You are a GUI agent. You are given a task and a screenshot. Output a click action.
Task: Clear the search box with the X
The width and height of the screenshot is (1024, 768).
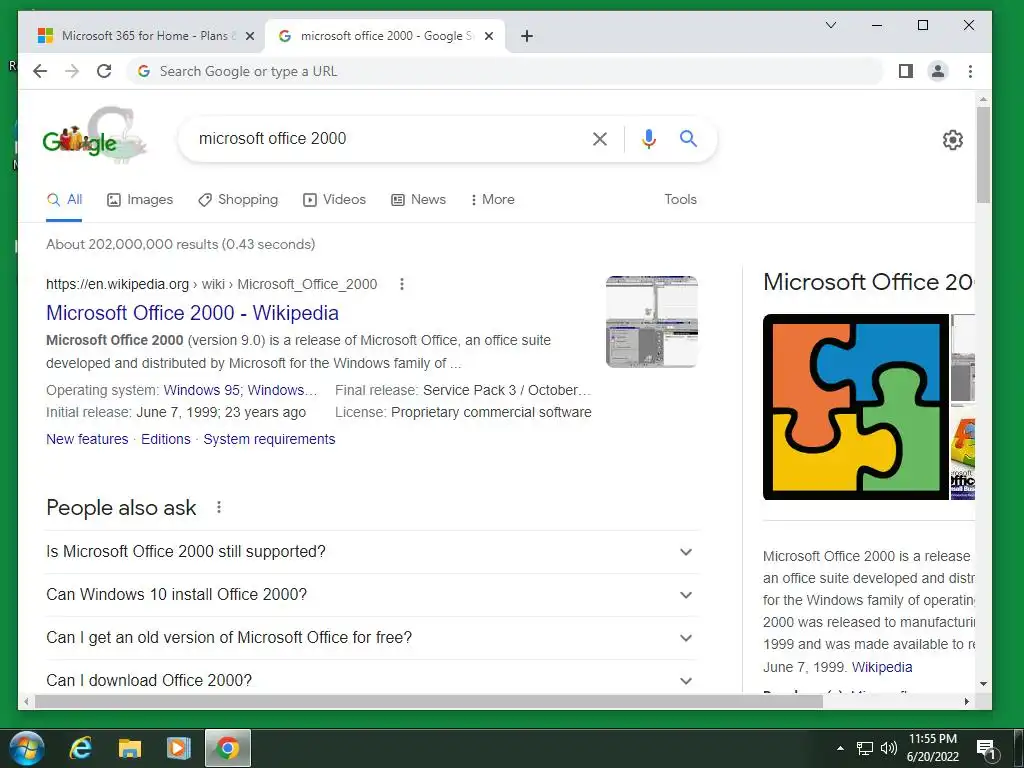pos(600,138)
